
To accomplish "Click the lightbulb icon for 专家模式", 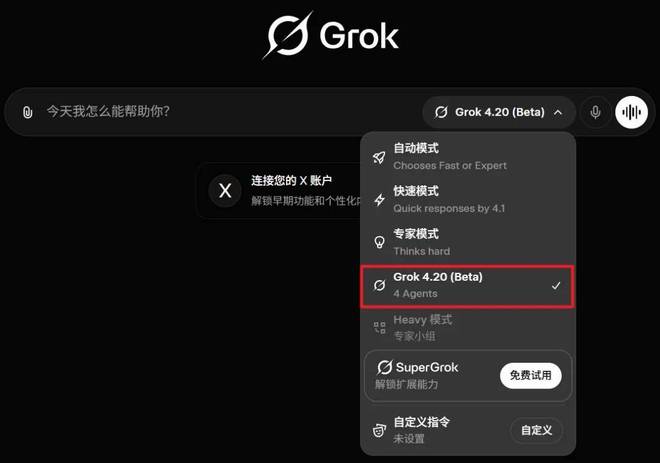I will [x=379, y=242].
